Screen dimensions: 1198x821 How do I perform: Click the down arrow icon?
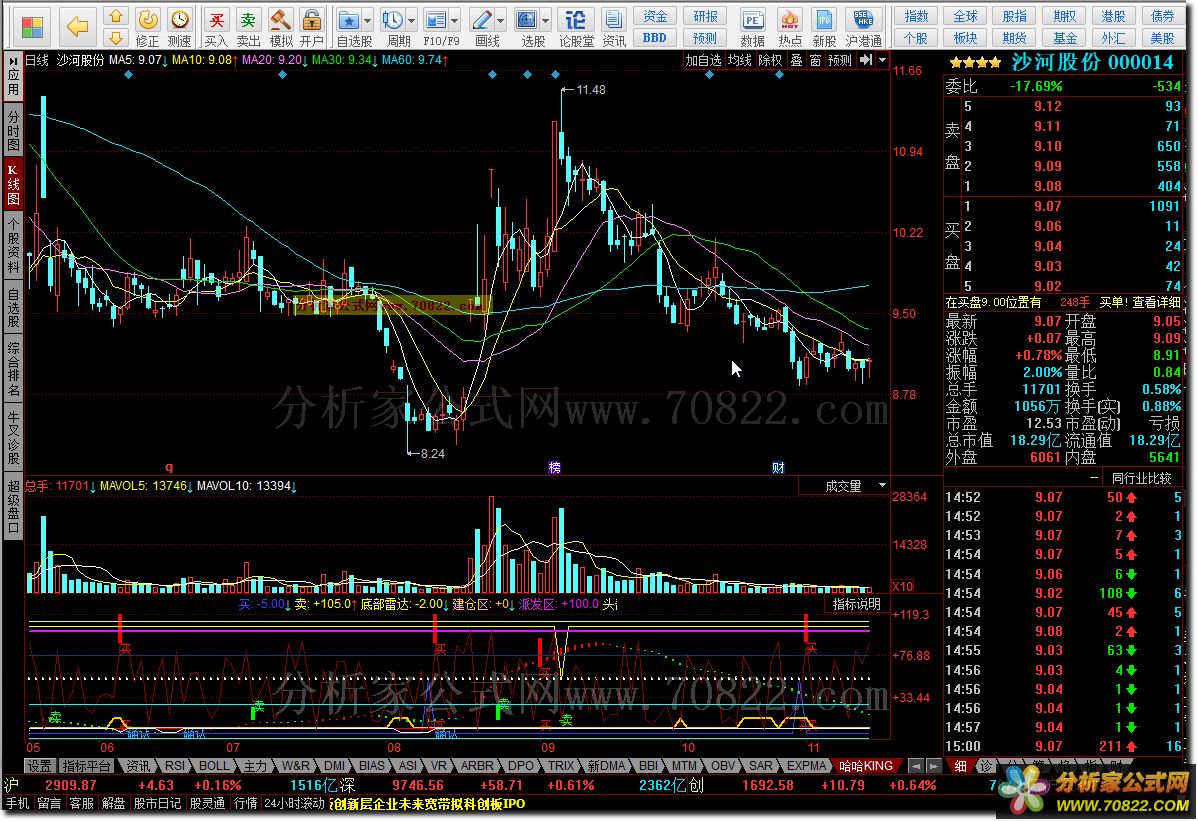coord(115,37)
